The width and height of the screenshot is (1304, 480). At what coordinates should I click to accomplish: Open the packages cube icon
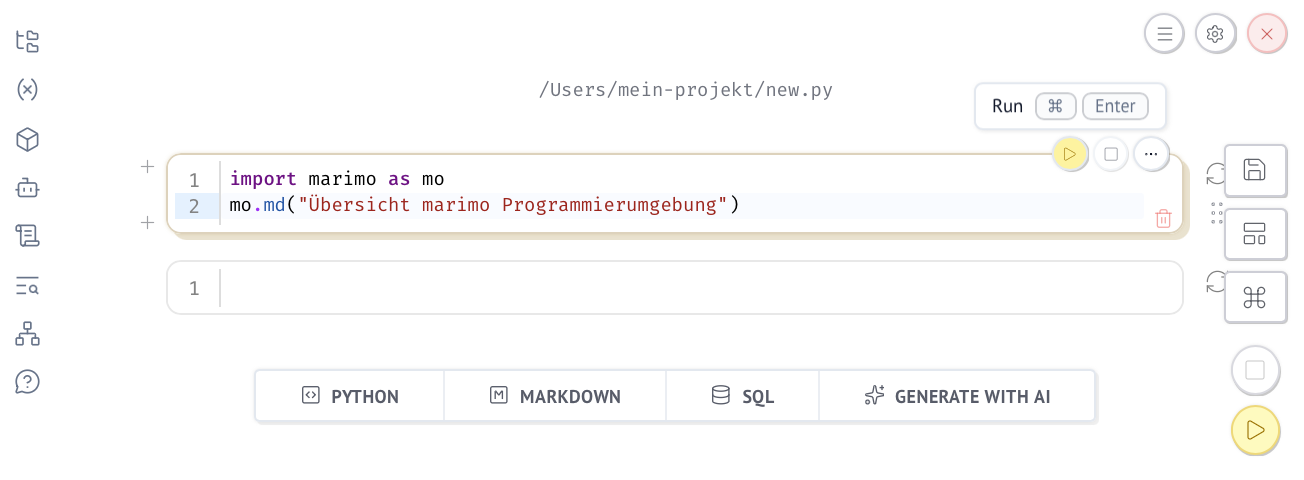[x=28, y=139]
